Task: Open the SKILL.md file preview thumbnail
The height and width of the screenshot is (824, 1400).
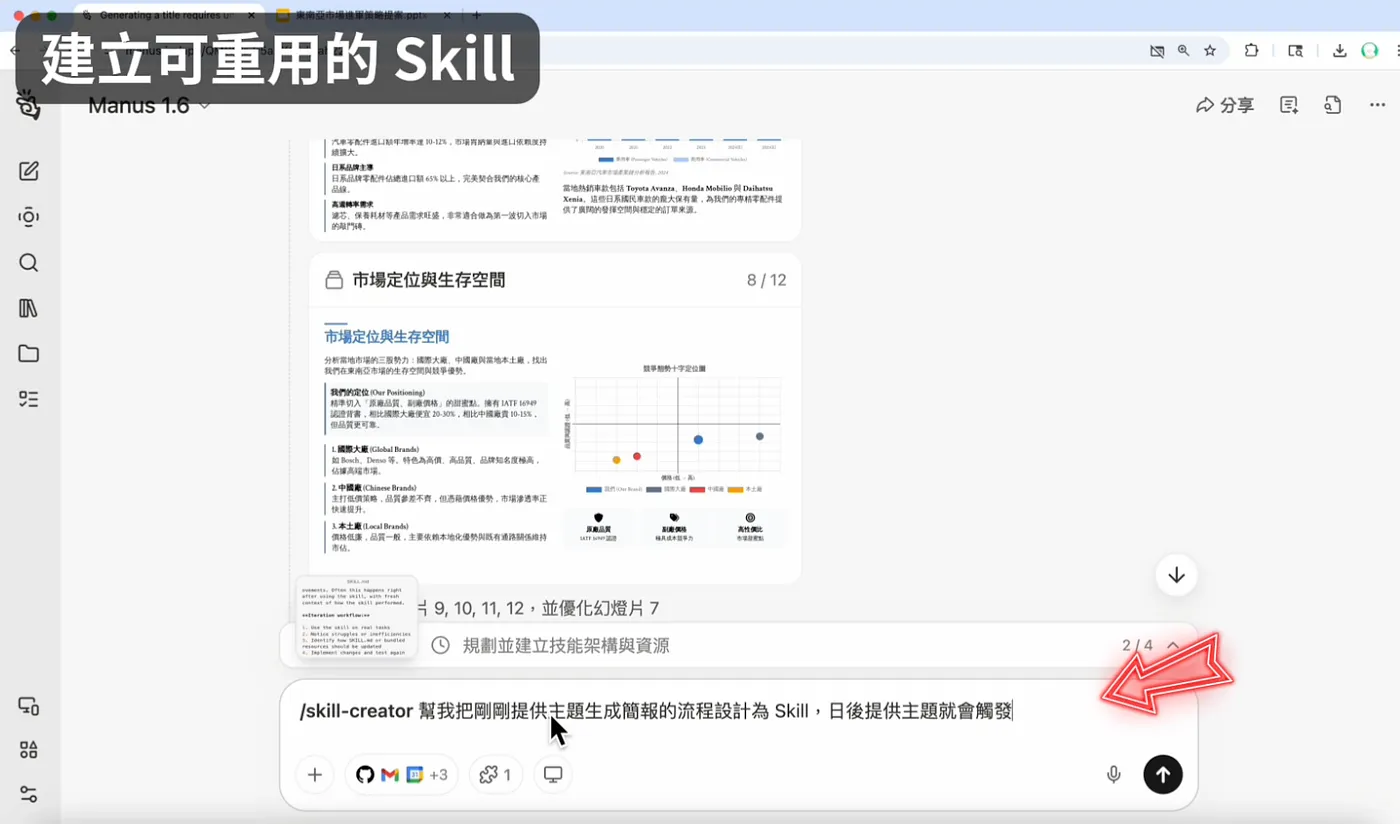Action: (357, 618)
